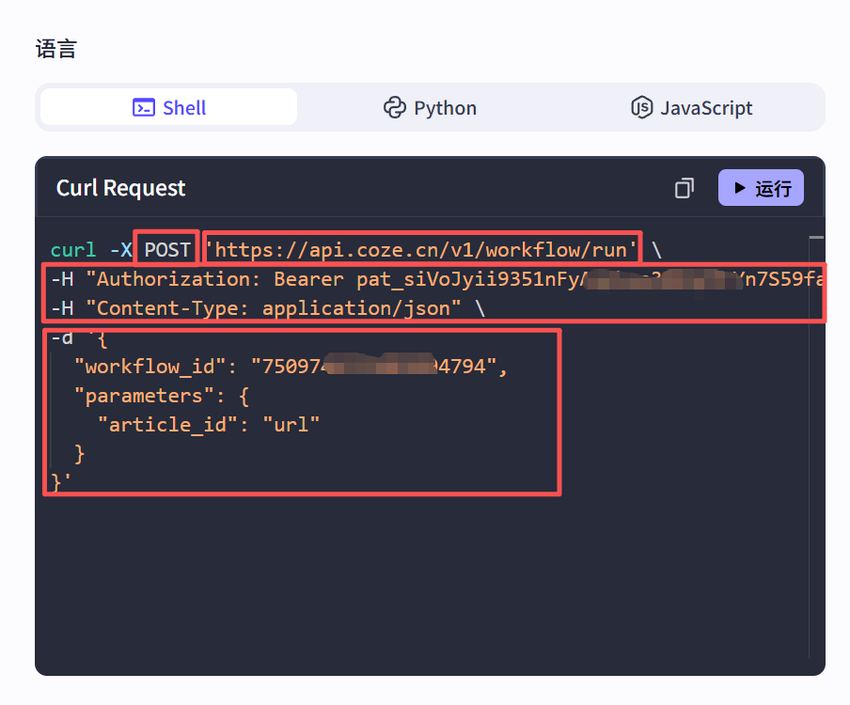Click the vertical scrollbar in code panel
850x705 pixels.
(x=815, y=447)
